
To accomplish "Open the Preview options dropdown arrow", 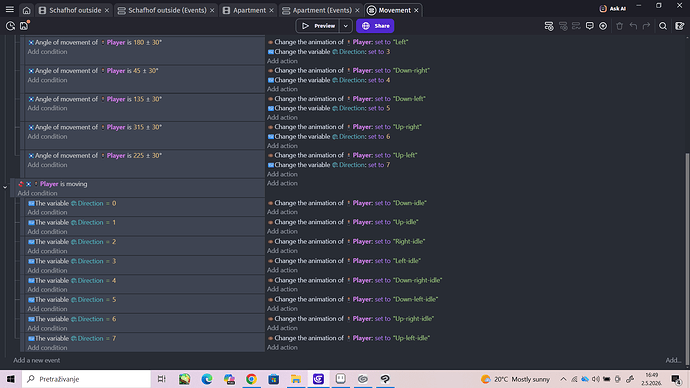I will pos(346,26).
